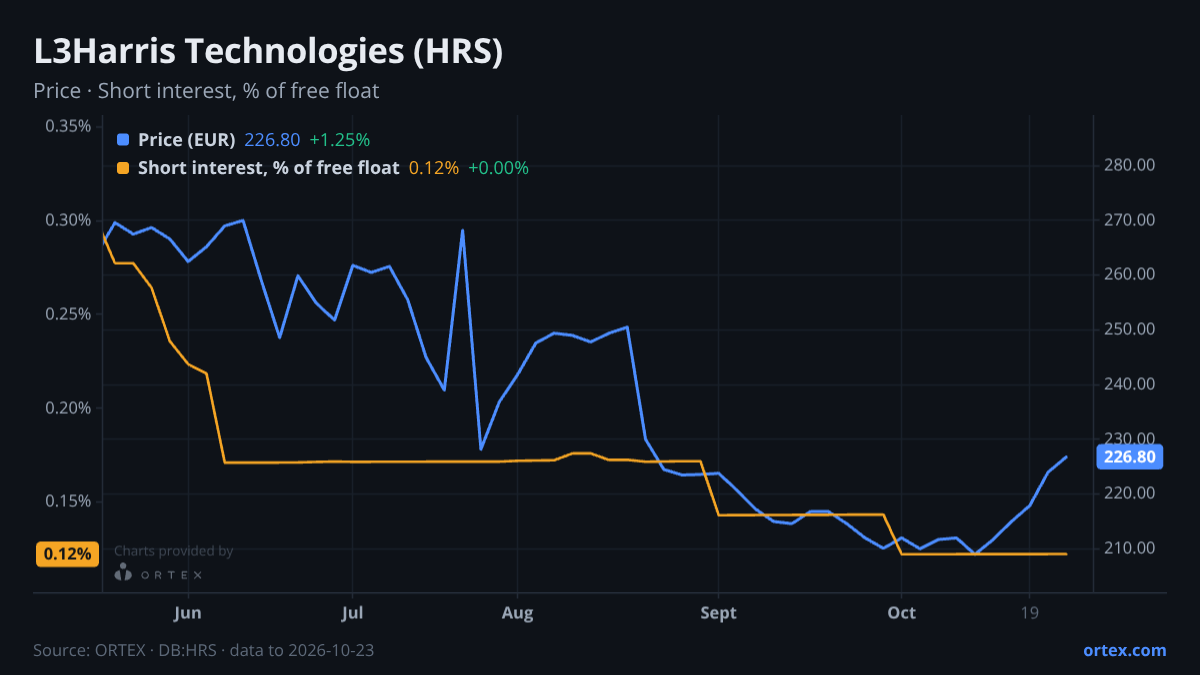Click the Sept label on time axis
The width and height of the screenshot is (1200, 675).
coord(718,613)
